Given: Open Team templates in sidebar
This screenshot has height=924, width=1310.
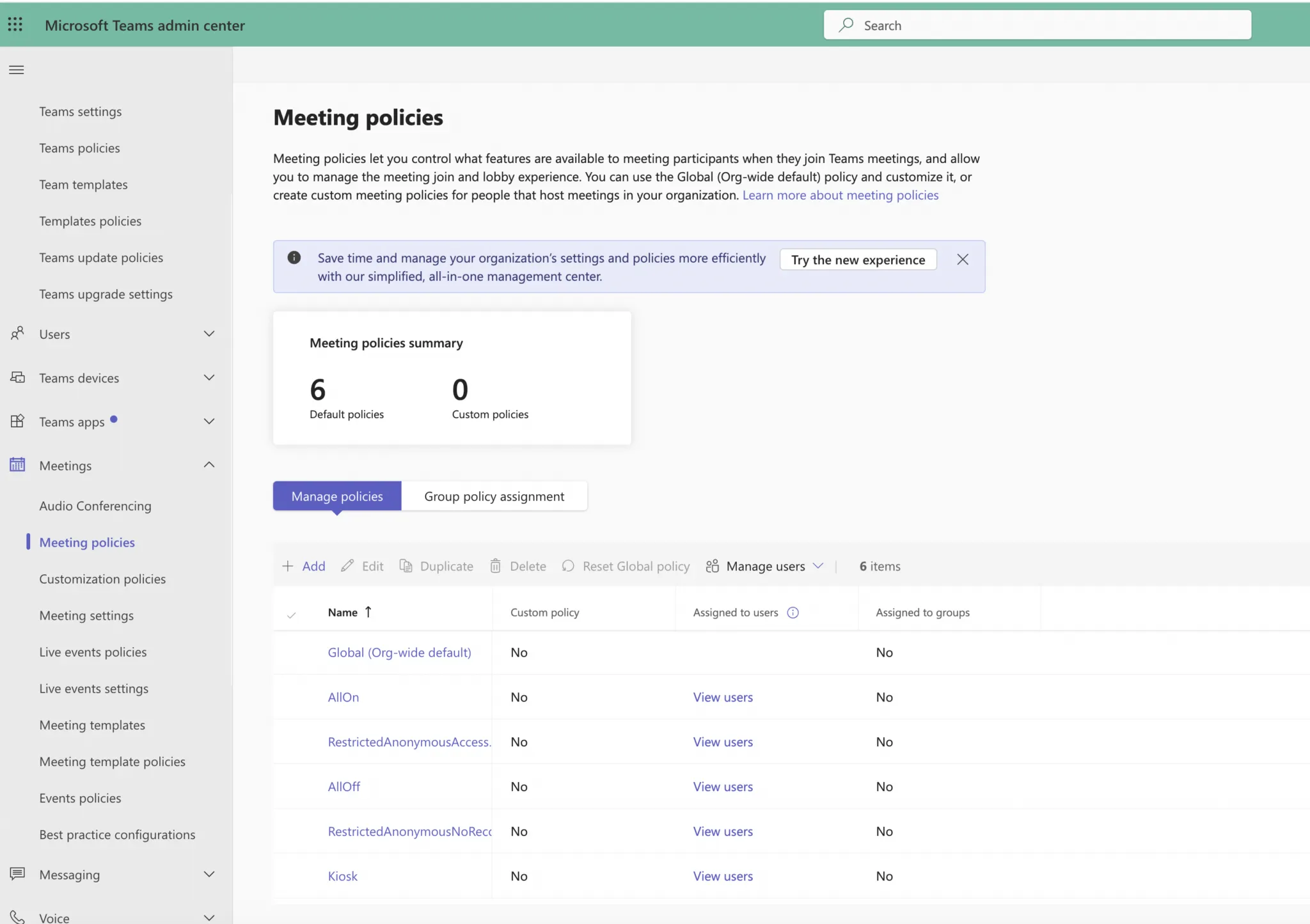Looking at the screenshot, I should (x=84, y=184).
